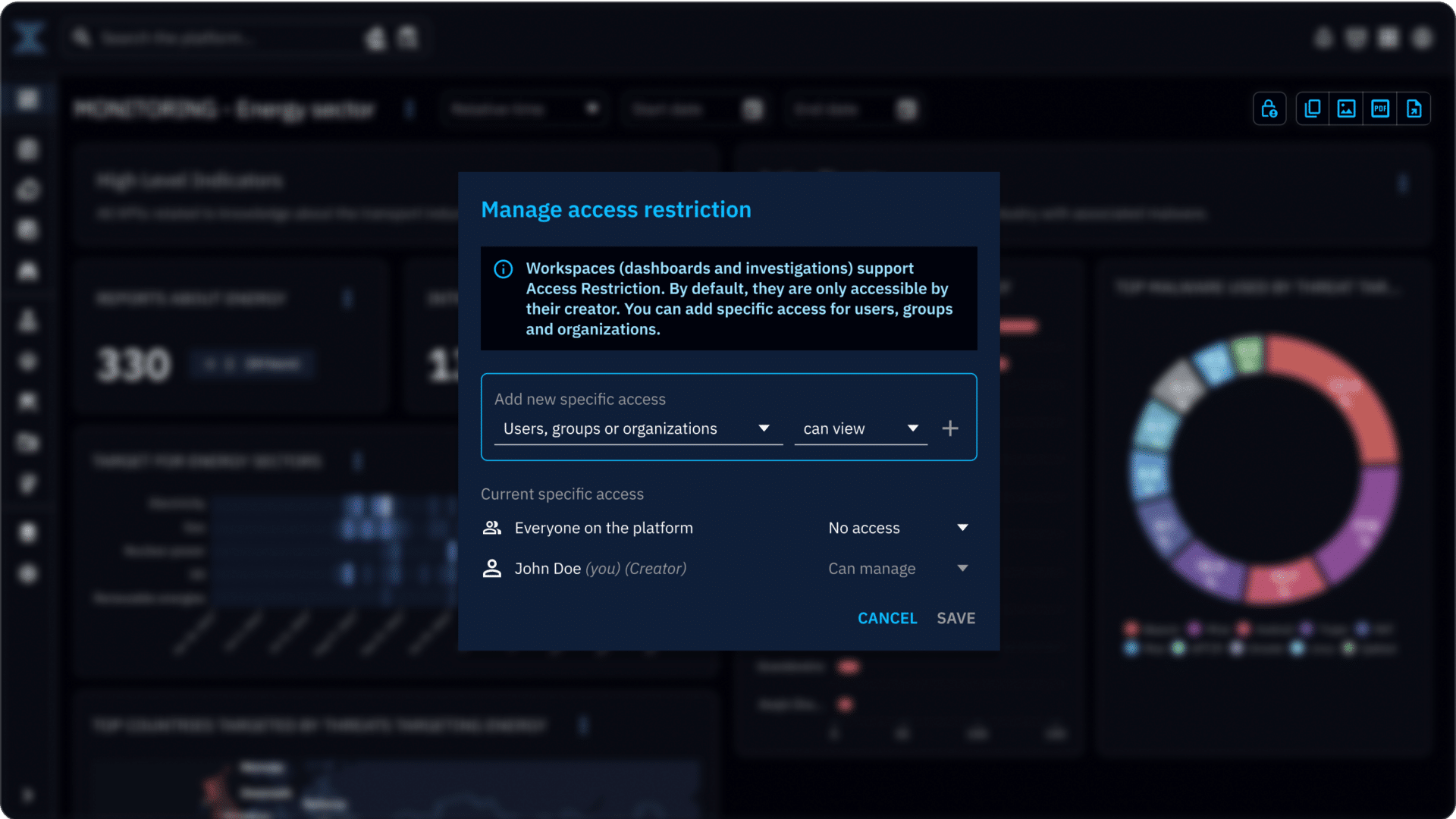Viewport: 1456px width, 819px height.
Task: Click SAVE to apply access changes
Action: tap(955, 618)
